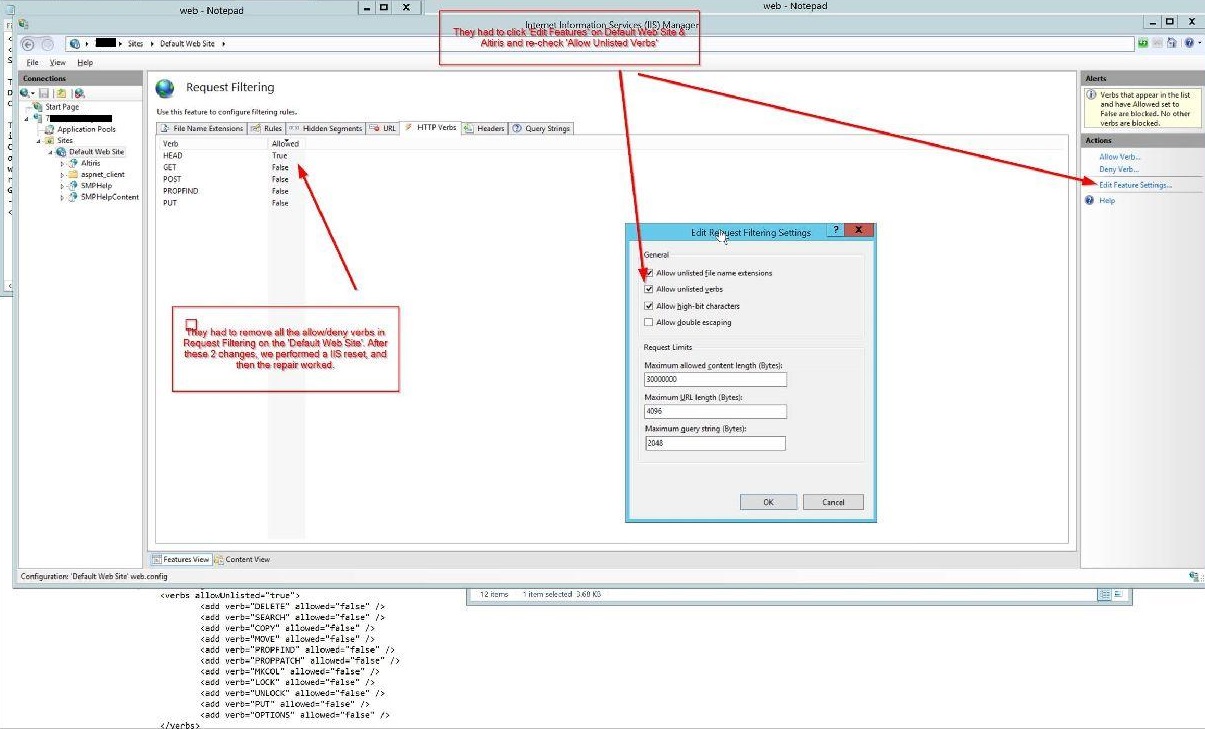The height and width of the screenshot is (729, 1205).
Task: Enable Allow double escaping checkbox
Action: click(649, 322)
